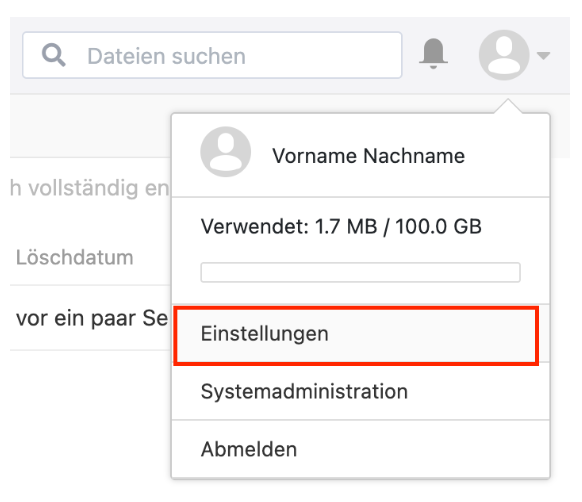The height and width of the screenshot is (502, 582).
Task: Click the Verwendet storage usage text
Action: point(341,226)
